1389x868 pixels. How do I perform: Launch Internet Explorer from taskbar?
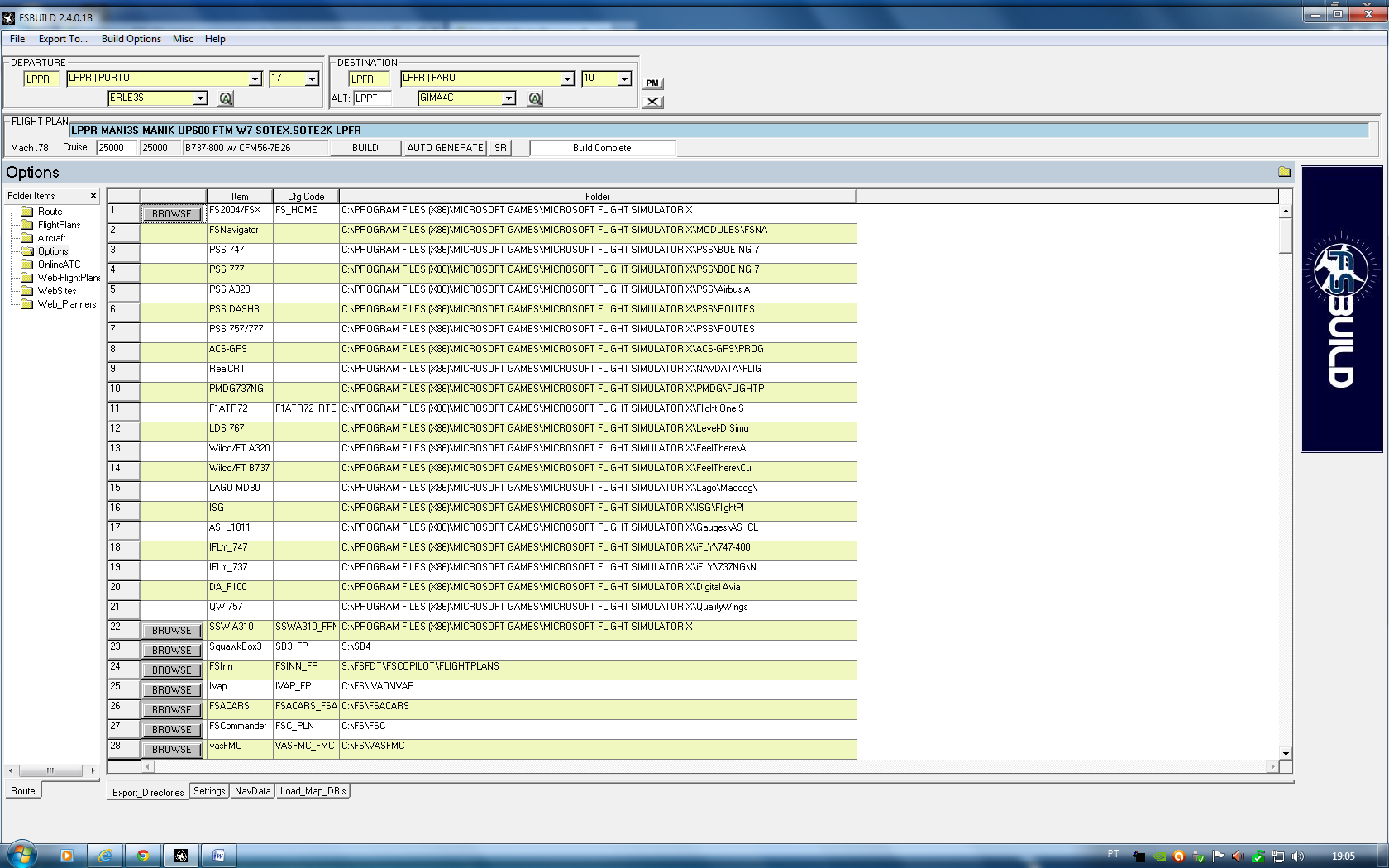[x=105, y=856]
